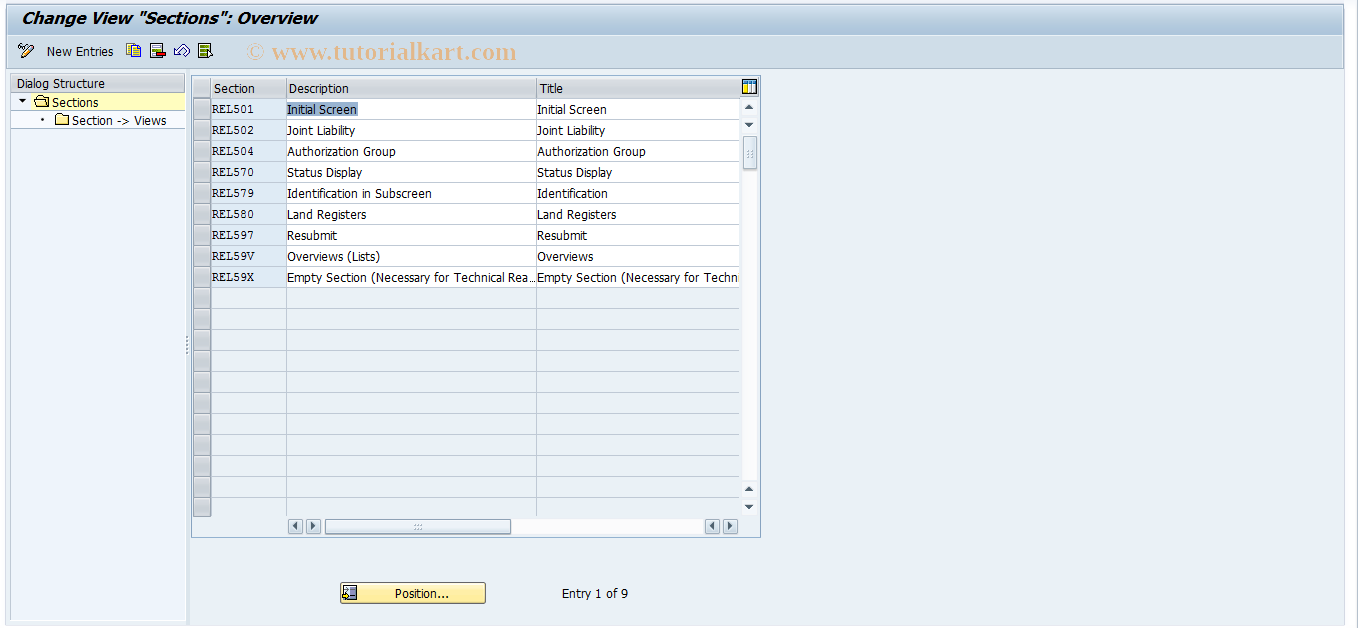Image resolution: width=1358 pixels, height=628 pixels.
Task: Open the table settings icon in header corner
Action: click(x=749, y=88)
